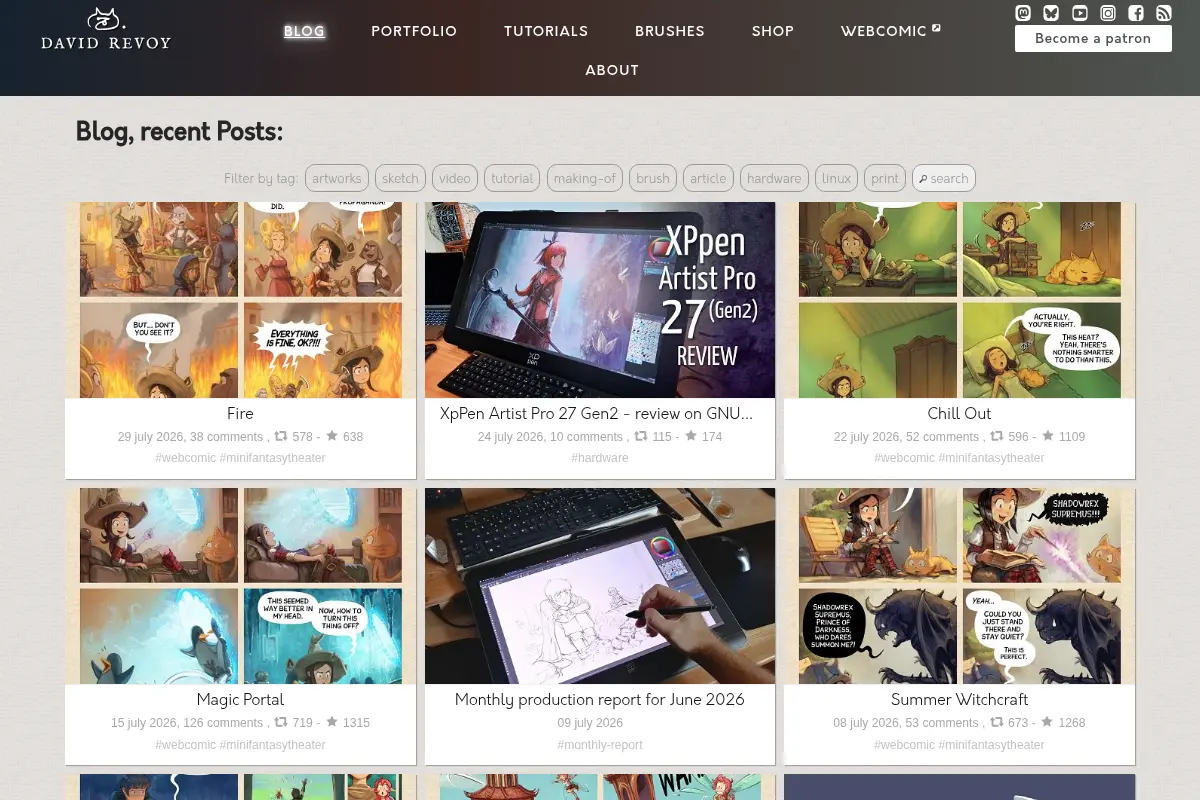Open the Magic Portal post title
This screenshot has height=800, width=1200.
tap(240, 699)
